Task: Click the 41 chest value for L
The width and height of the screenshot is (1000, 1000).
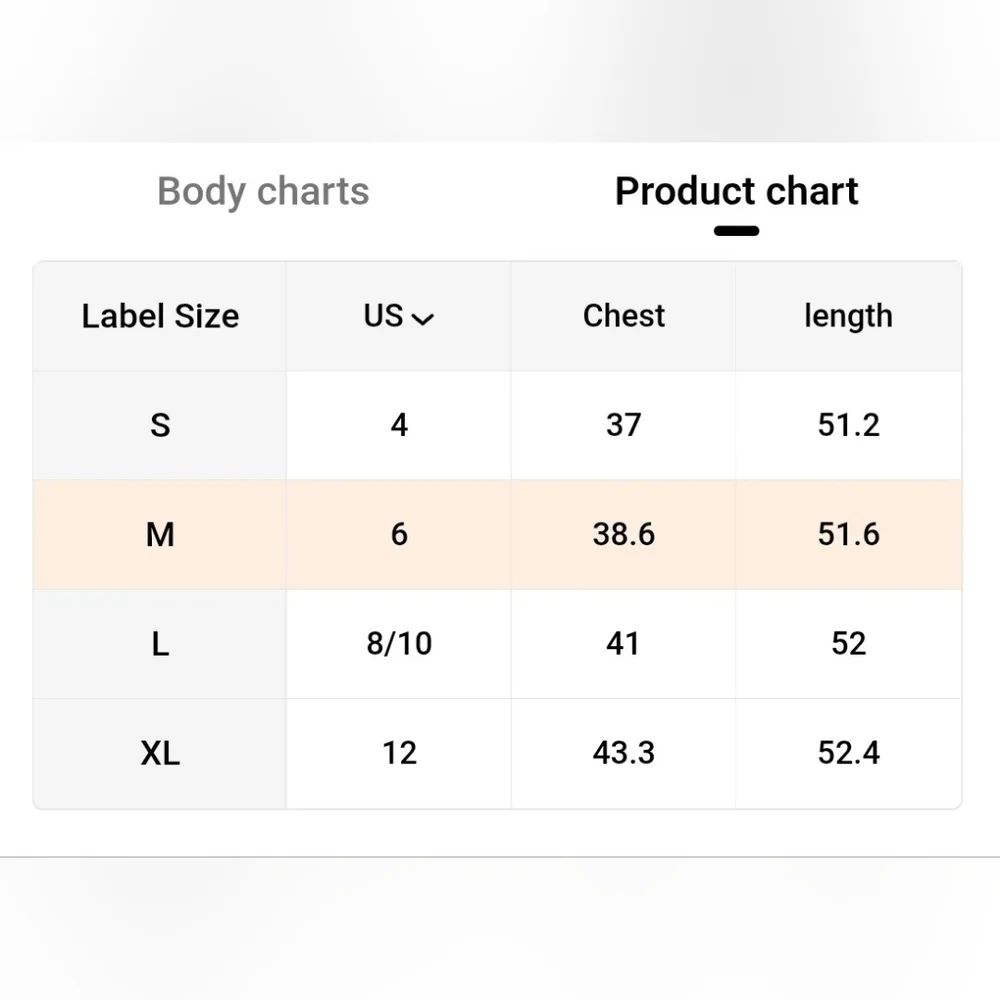Action: click(x=623, y=643)
